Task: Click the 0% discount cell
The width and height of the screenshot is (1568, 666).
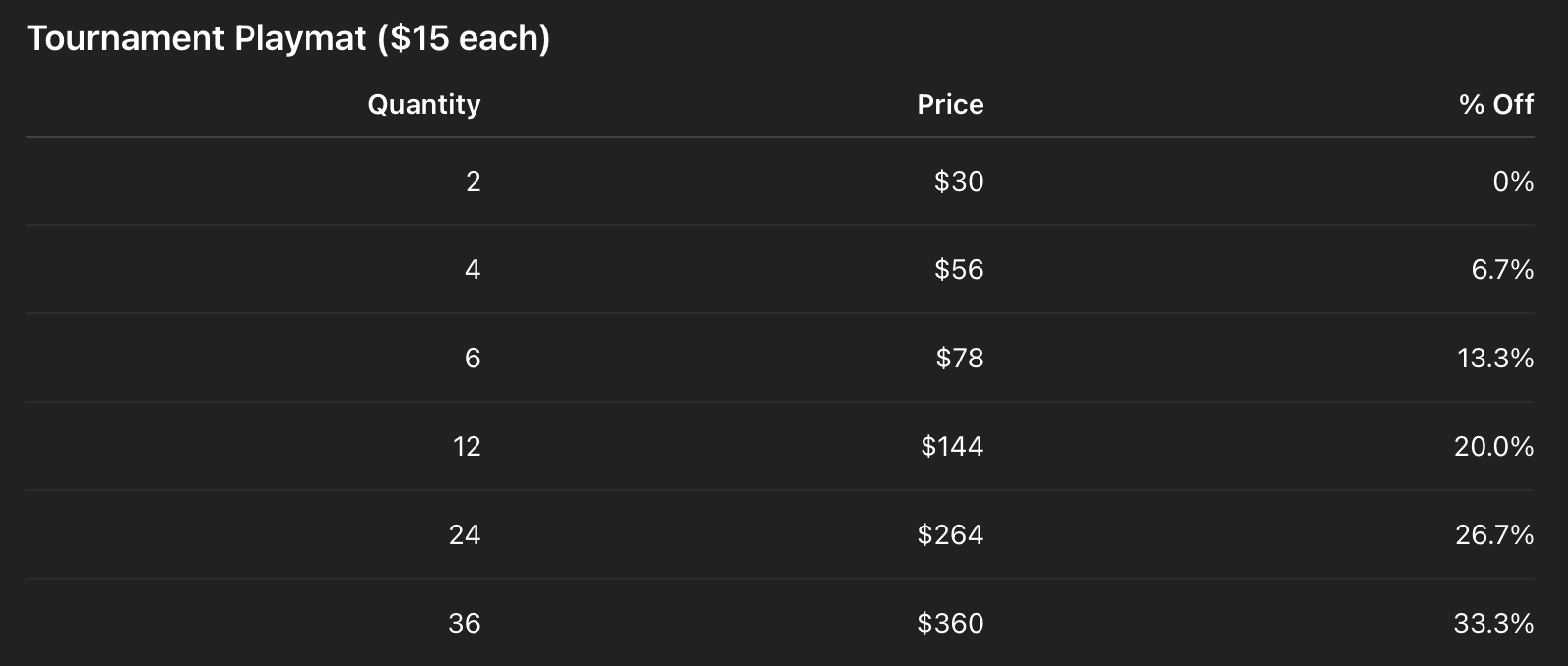Action: point(1512,181)
